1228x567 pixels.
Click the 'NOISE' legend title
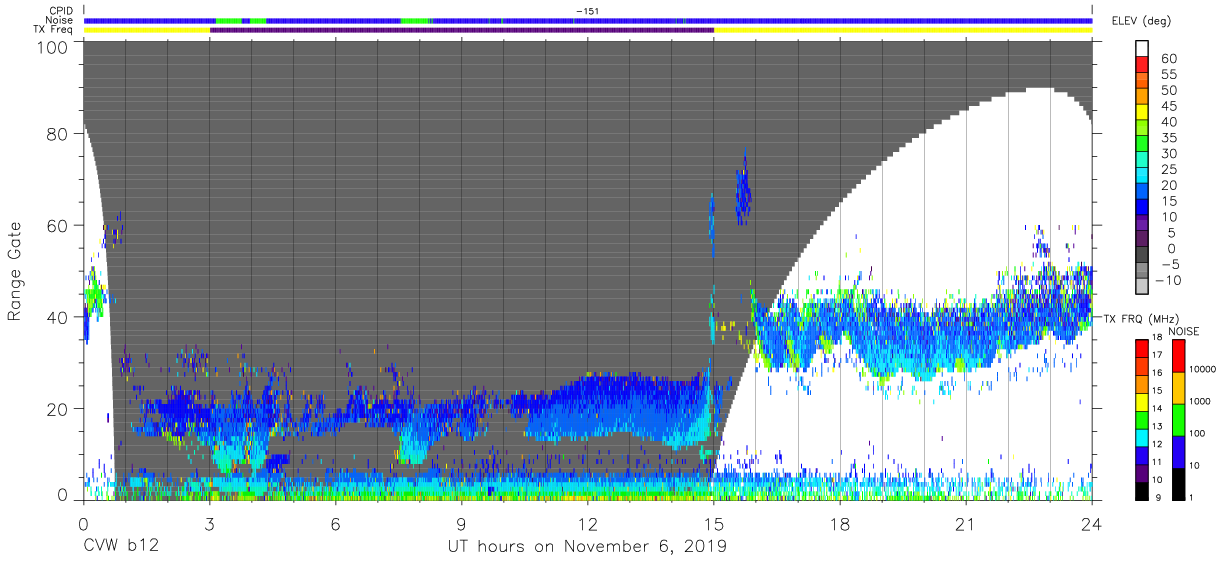coord(1184,331)
